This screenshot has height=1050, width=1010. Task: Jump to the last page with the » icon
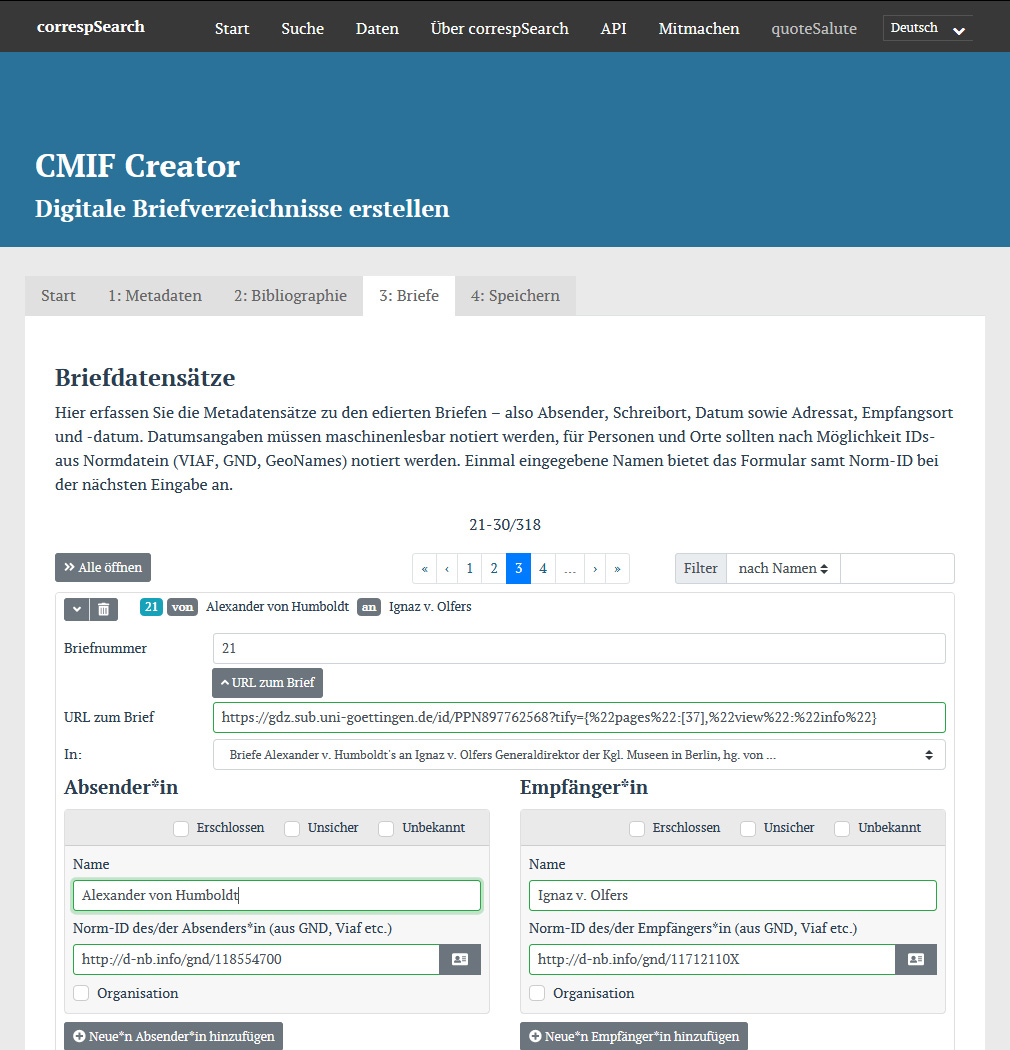click(x=617, y=568)
